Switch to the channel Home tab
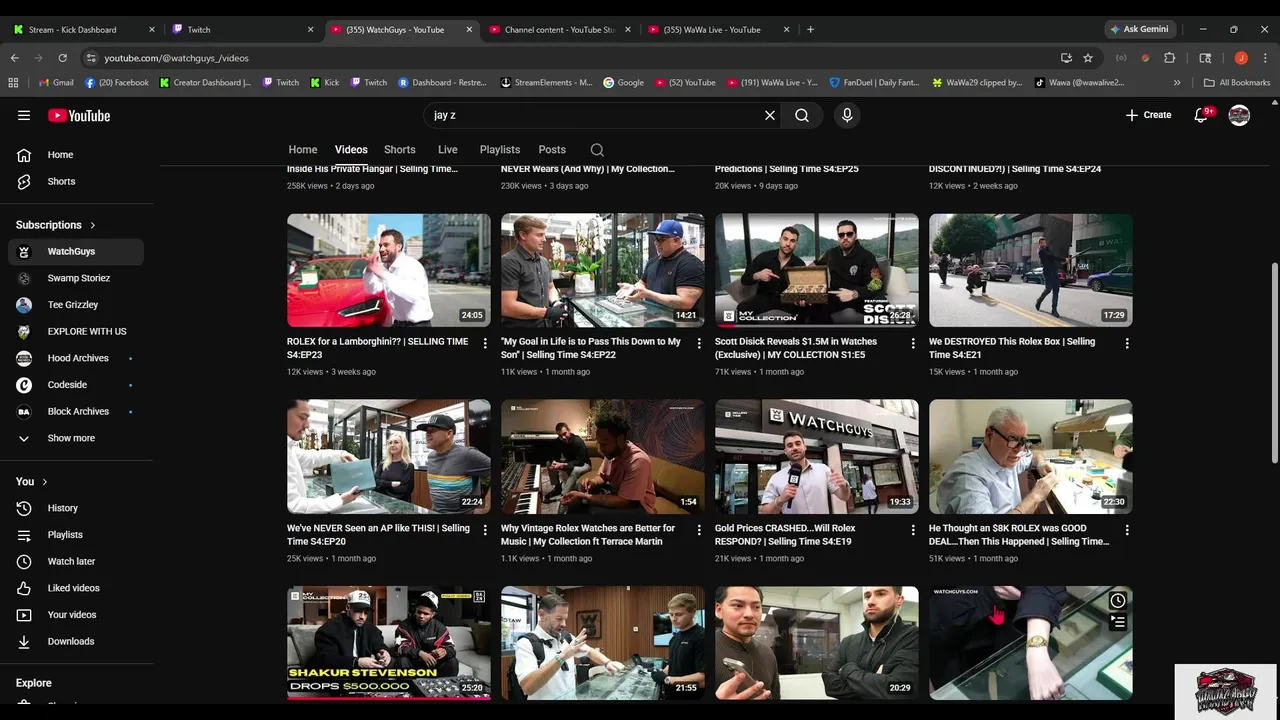 303,149
